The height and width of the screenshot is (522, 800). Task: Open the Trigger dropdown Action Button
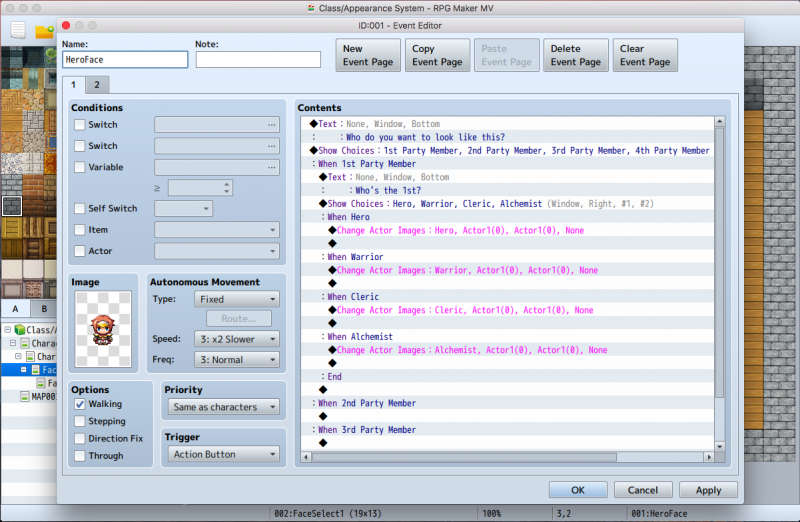pos(223,454)
